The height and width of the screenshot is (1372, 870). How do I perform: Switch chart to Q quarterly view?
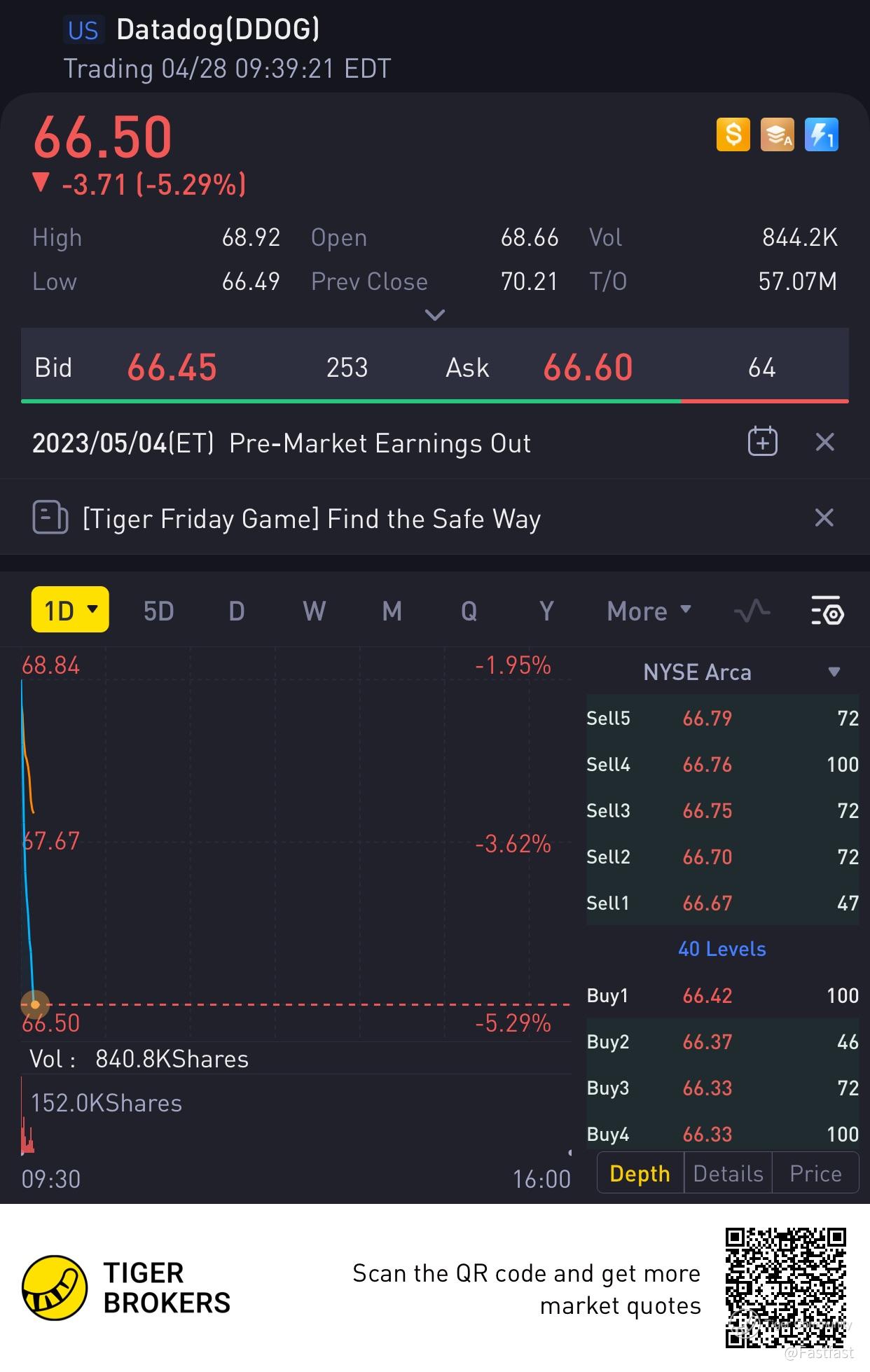click(469, 611)
